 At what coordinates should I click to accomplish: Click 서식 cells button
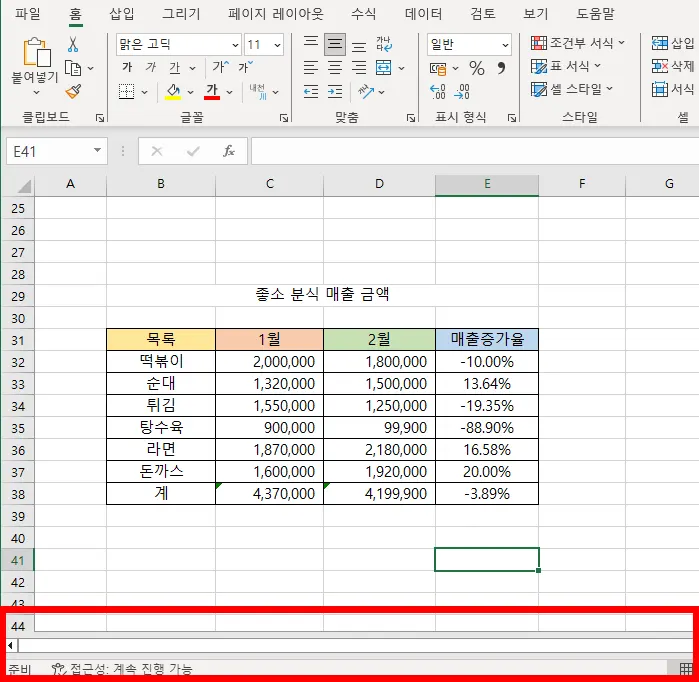click(673, 89)
